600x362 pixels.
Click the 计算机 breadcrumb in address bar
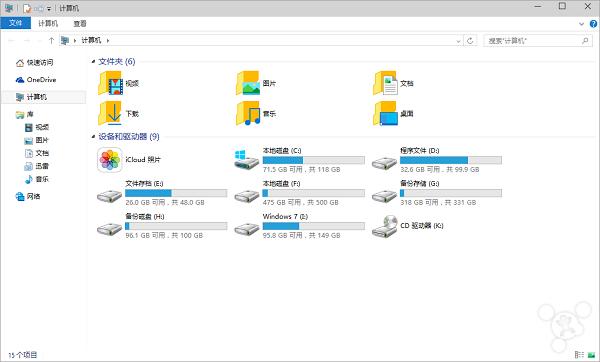click(x=91, y=40)
